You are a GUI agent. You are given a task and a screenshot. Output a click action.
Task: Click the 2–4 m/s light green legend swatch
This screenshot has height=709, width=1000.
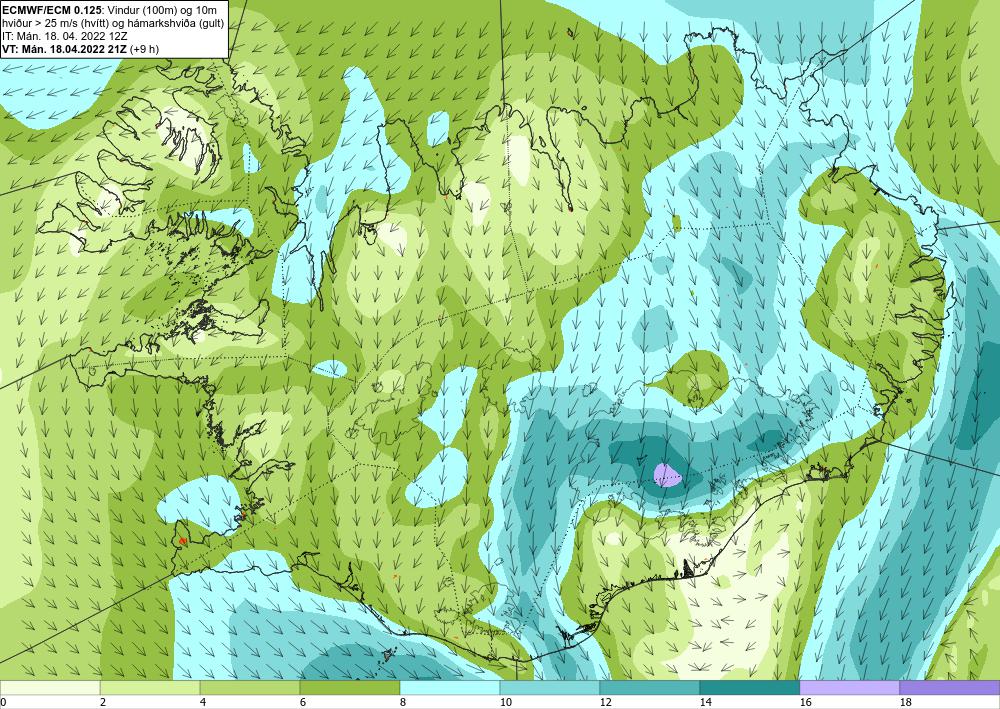pyautogui.click(x=150, y=687)
